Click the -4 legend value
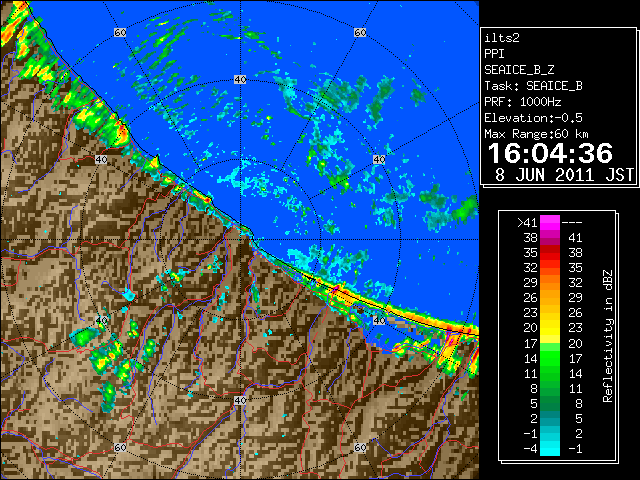640x480 pixels. tap(530, 449)
